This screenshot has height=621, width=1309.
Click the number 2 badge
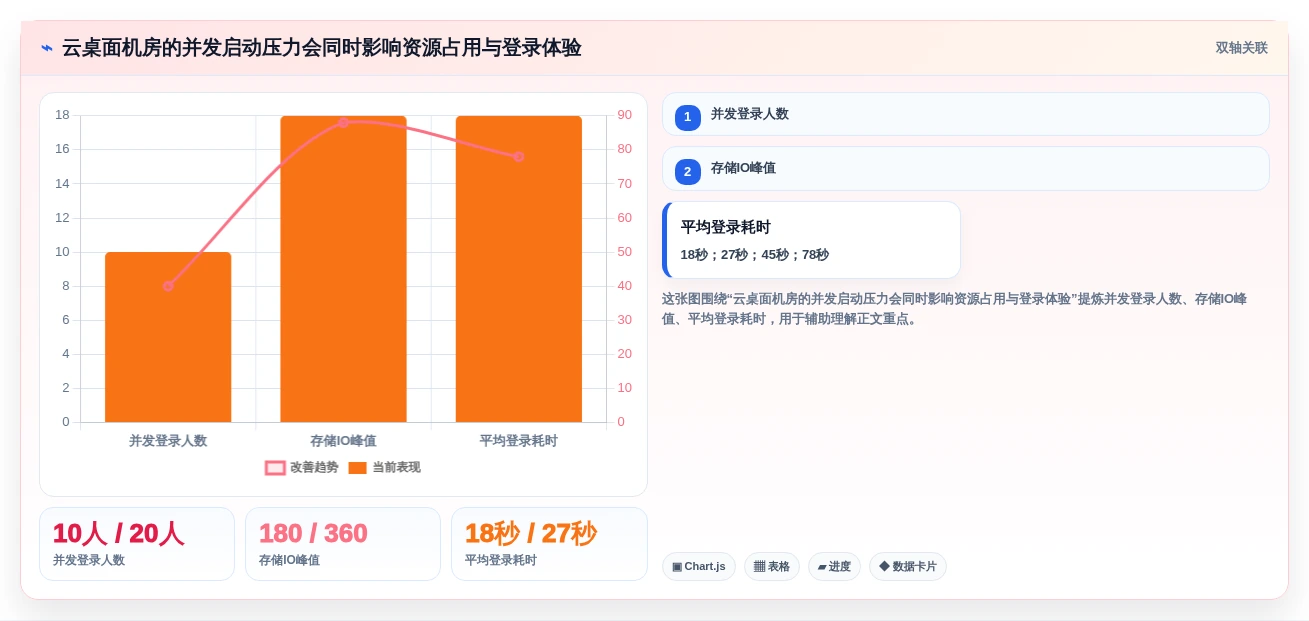tap(688, 171)
